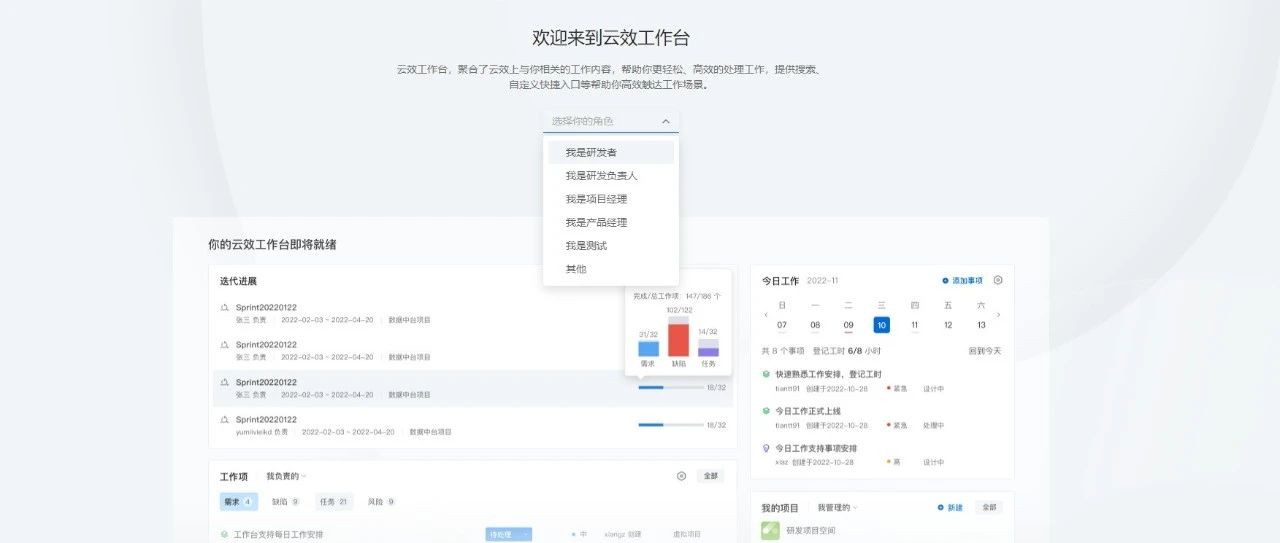Open the blue 待处理 status dropdown
The image size is (1280, 543).
click(509, 534)
